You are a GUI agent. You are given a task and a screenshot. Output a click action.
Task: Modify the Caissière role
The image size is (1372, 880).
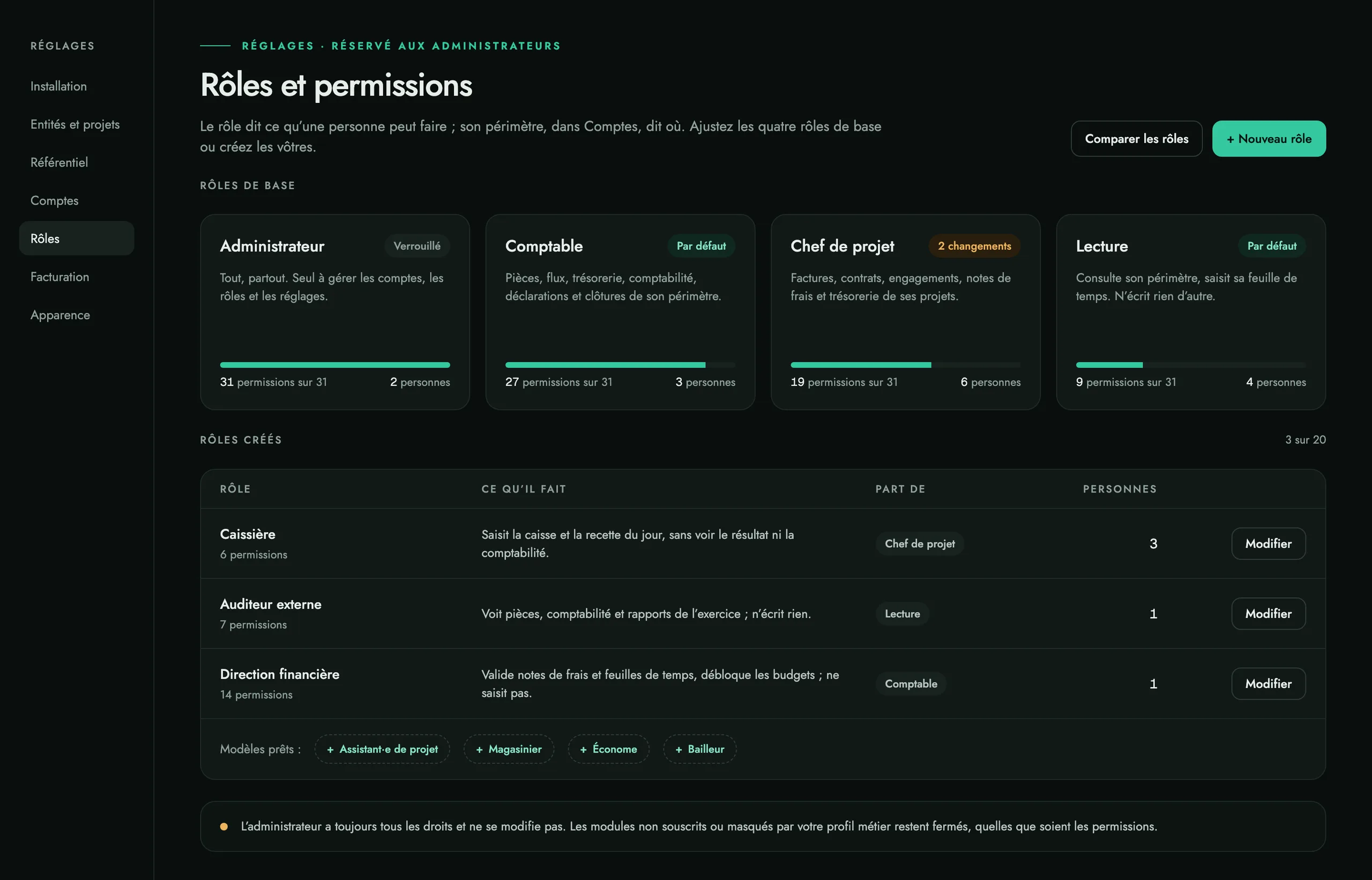click(x=1268, y=543)
